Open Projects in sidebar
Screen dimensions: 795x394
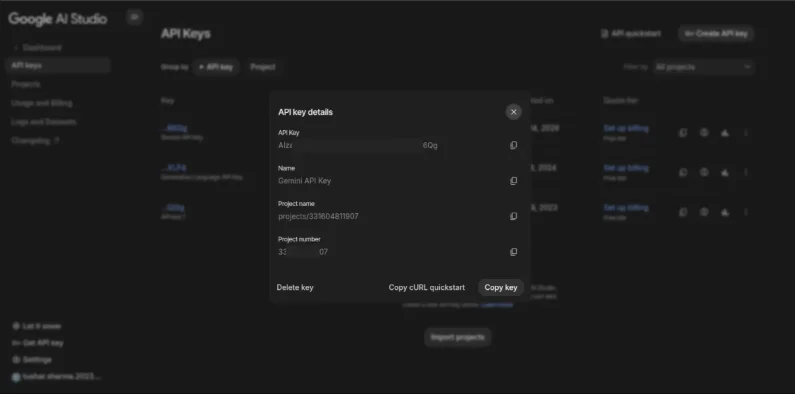[26, 84]
